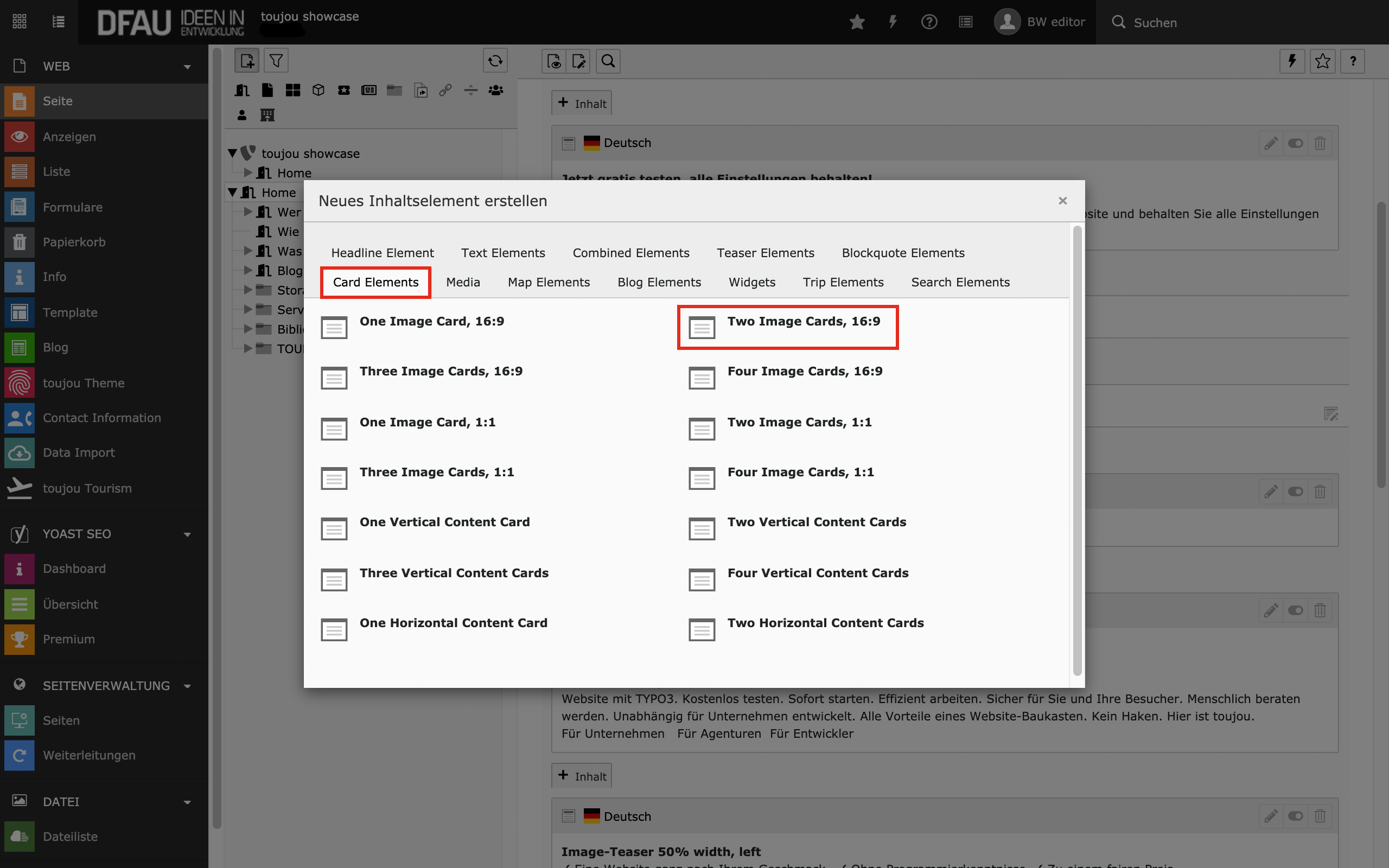Delete the first Deutsch content element
1389x868 pixels.
(1320, 143)
